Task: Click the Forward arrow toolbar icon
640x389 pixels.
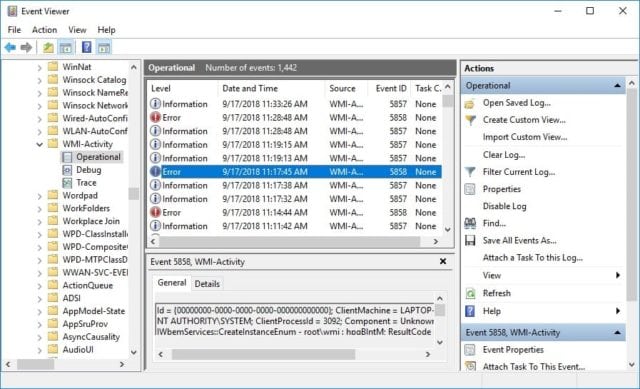Action: 26,48
